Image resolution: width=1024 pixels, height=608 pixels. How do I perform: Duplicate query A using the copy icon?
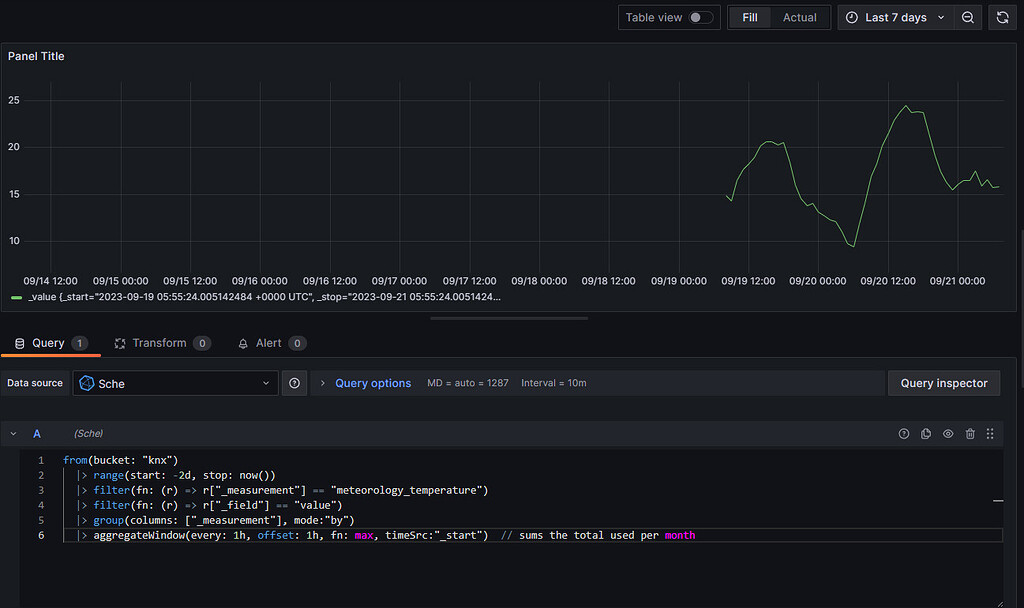tap(925, 433)
